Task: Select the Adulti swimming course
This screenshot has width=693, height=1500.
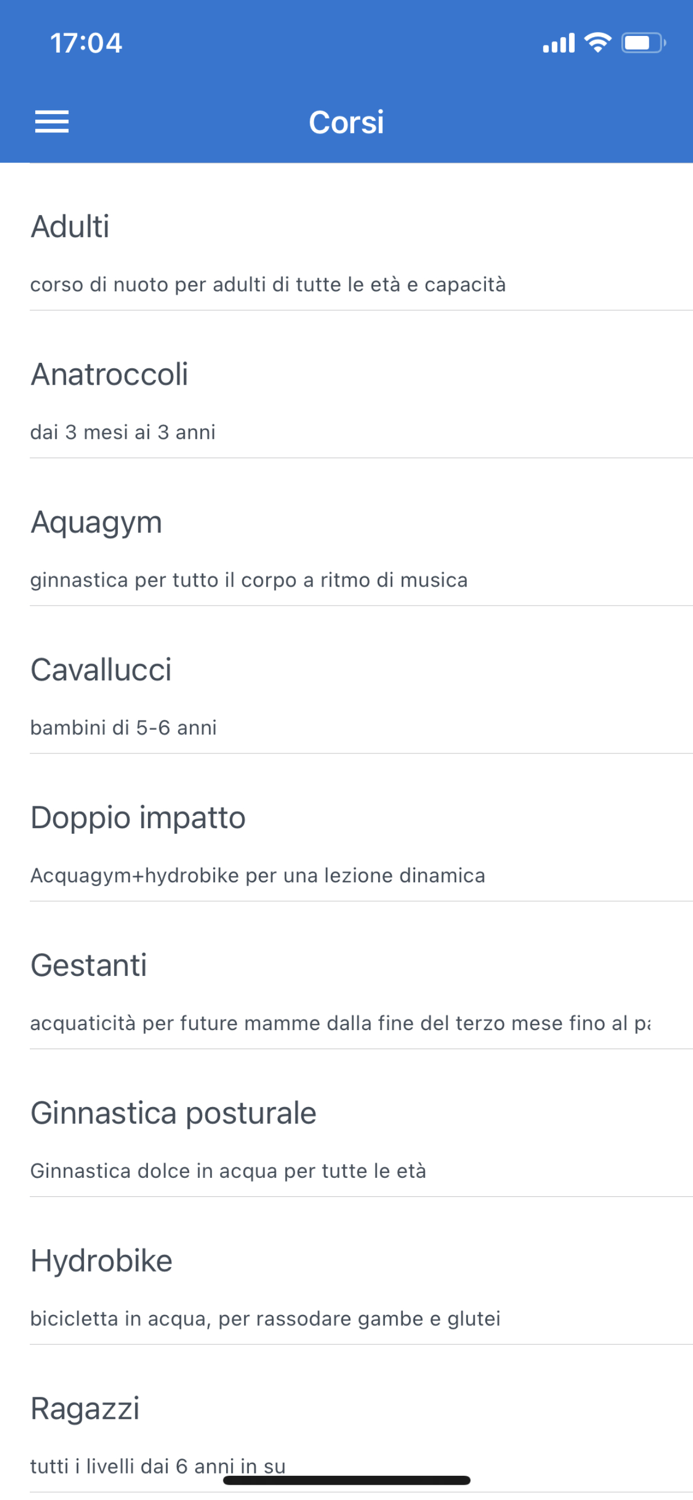Action: click(69, 227)
